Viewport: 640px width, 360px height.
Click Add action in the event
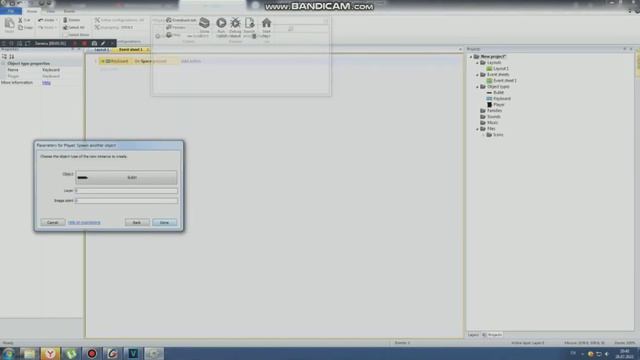click(x=191, y=61)
